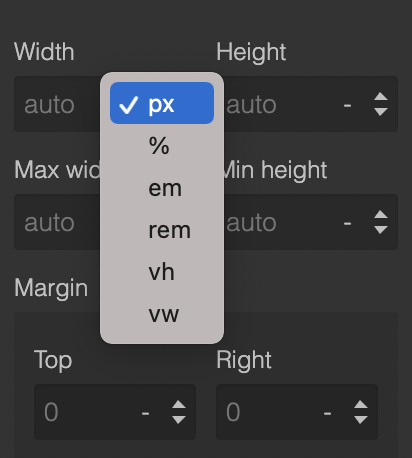
Task: Select the px unit option
Action: pos(162,103)
